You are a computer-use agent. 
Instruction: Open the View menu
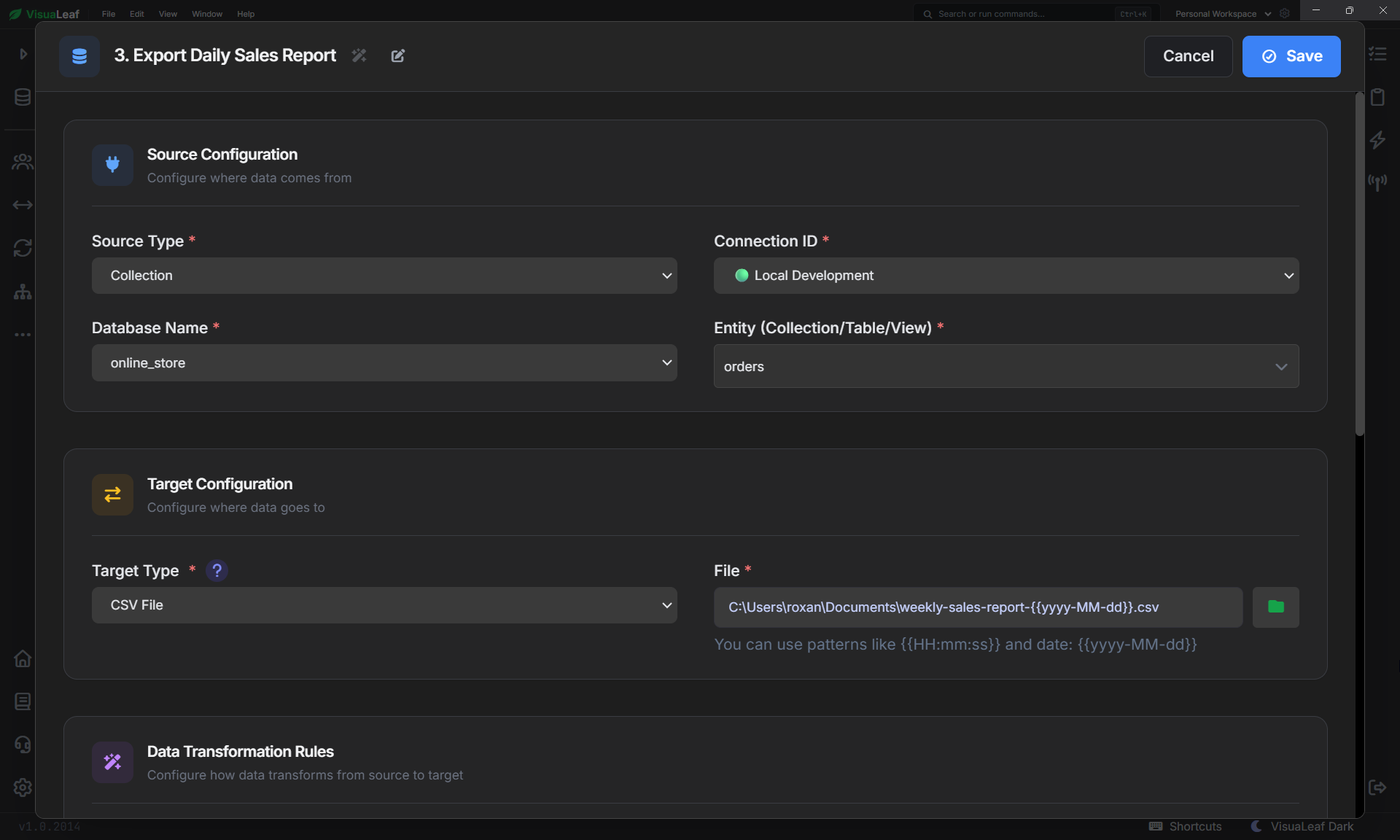(168, 14)
